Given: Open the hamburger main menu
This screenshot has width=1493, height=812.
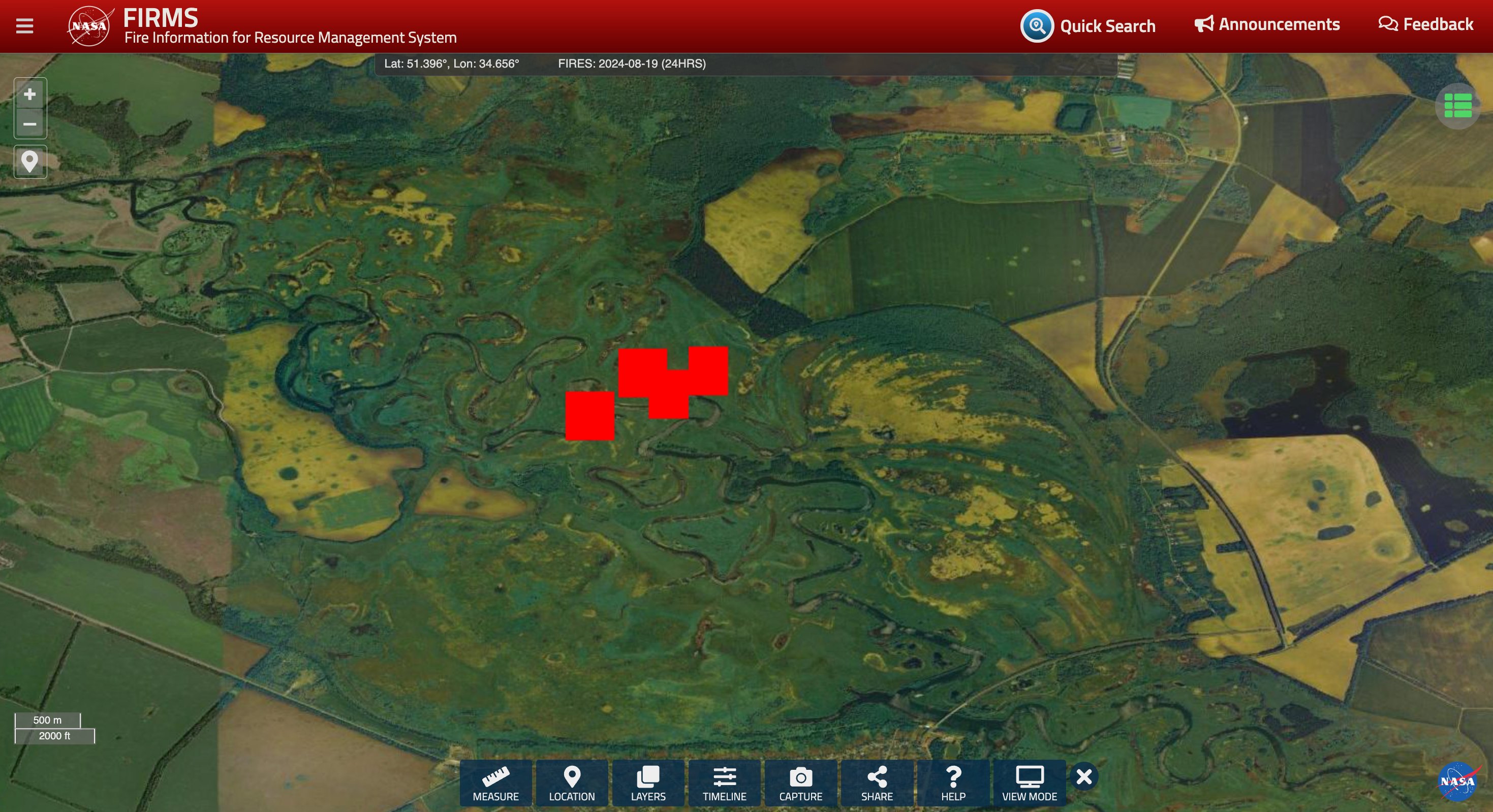Looking at the screenshot, I should click(24, 26).
